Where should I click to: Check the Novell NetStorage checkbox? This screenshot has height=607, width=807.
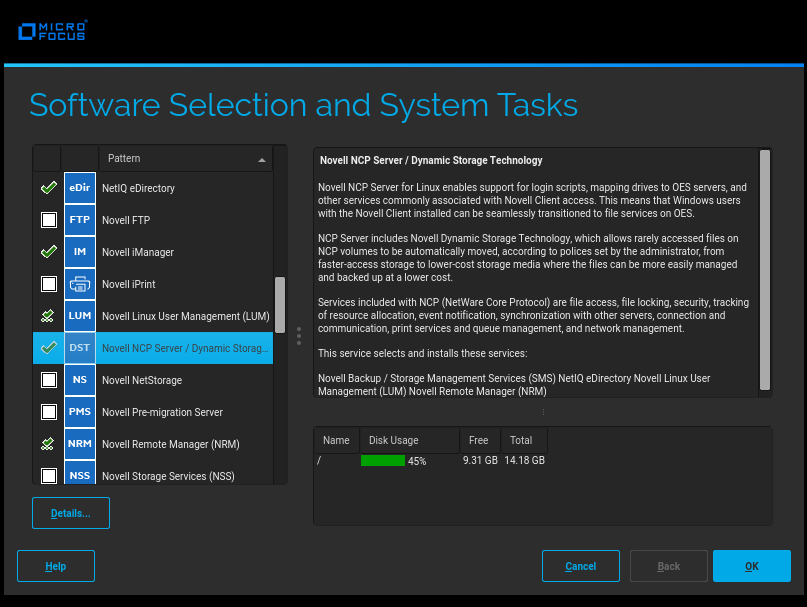[x=48, y=380]
